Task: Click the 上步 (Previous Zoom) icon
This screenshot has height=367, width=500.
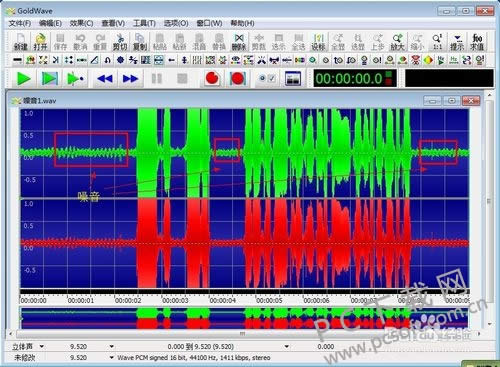Action: (378, 42)
